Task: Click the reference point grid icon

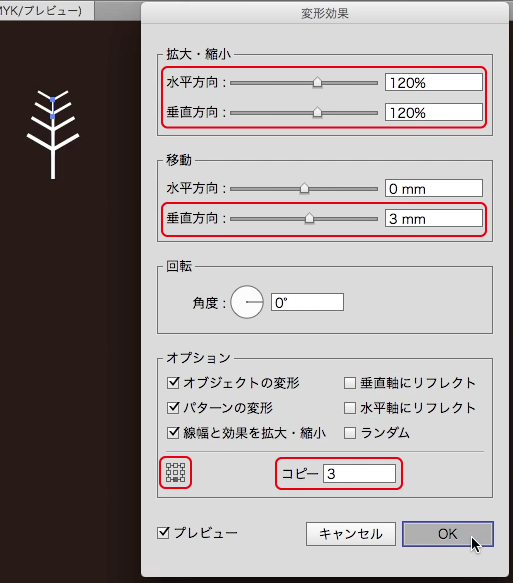Action: [175, 473]
